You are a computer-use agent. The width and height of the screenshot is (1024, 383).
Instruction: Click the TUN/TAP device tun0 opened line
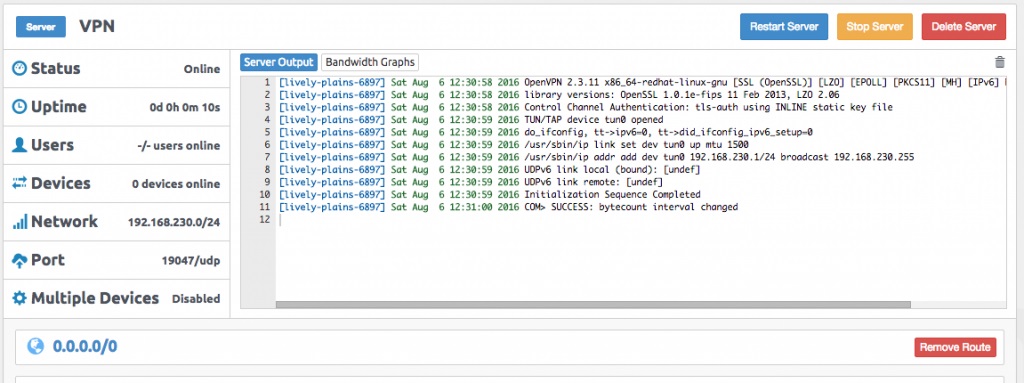tap(471, 120)
